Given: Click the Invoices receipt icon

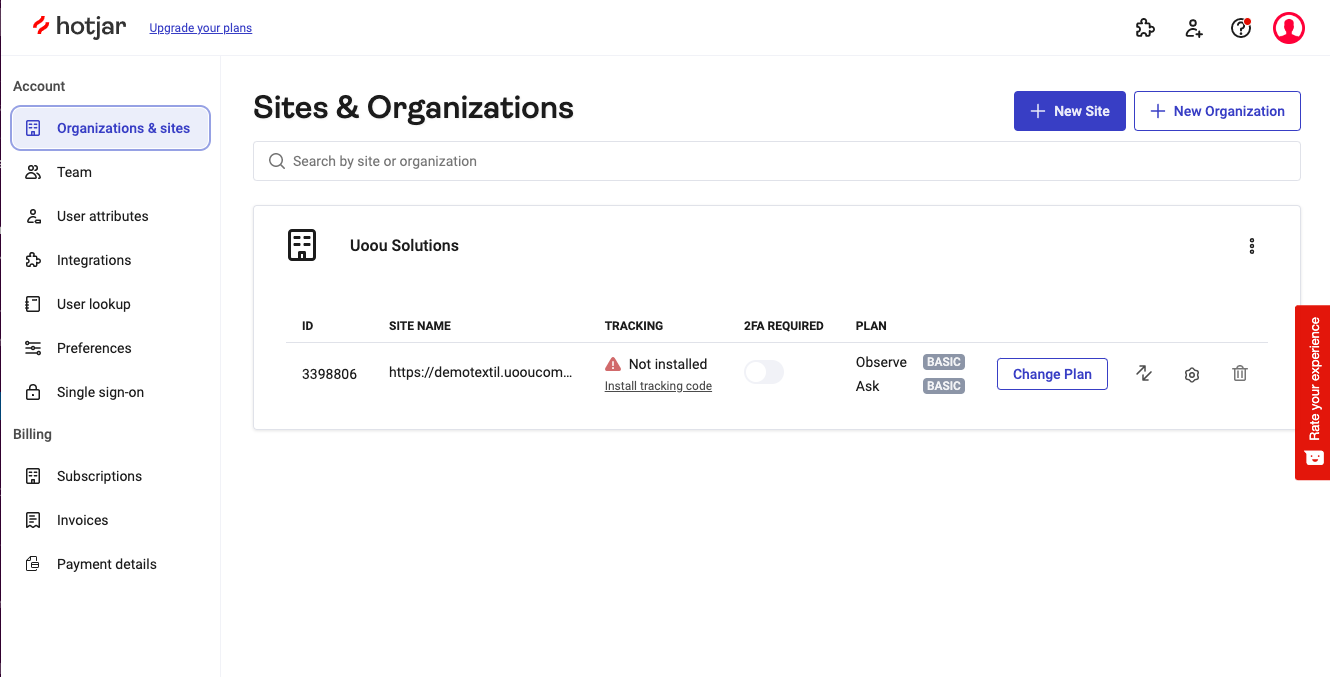Looking at the screenshot, I should 33,520.
